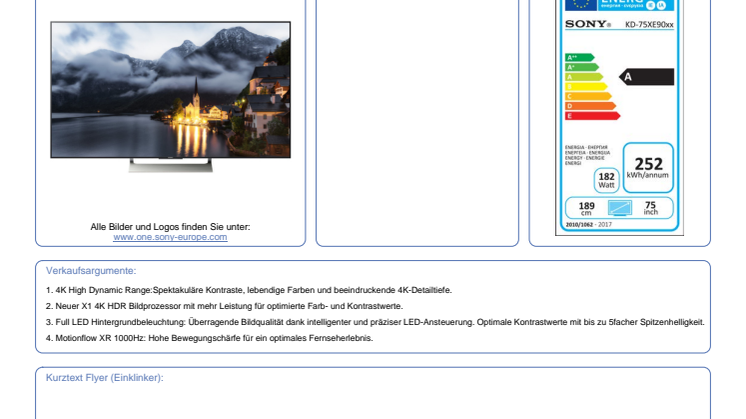Image resolution: width=746 pixels, height=419 pixels.
Task: Click the model number KD-75XE90xx
Action: pyautogui.click(x=649, y=25)
